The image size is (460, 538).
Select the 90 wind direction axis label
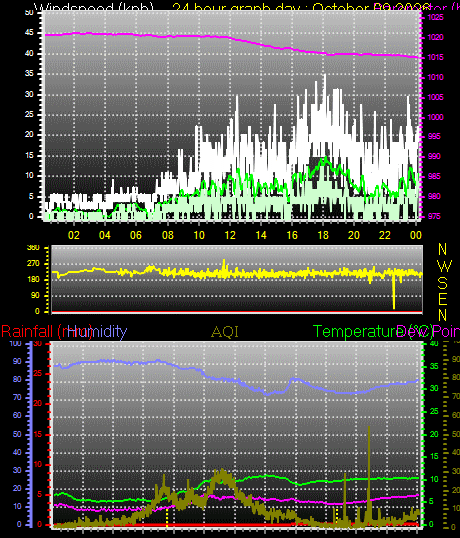(x=35, y=295)
